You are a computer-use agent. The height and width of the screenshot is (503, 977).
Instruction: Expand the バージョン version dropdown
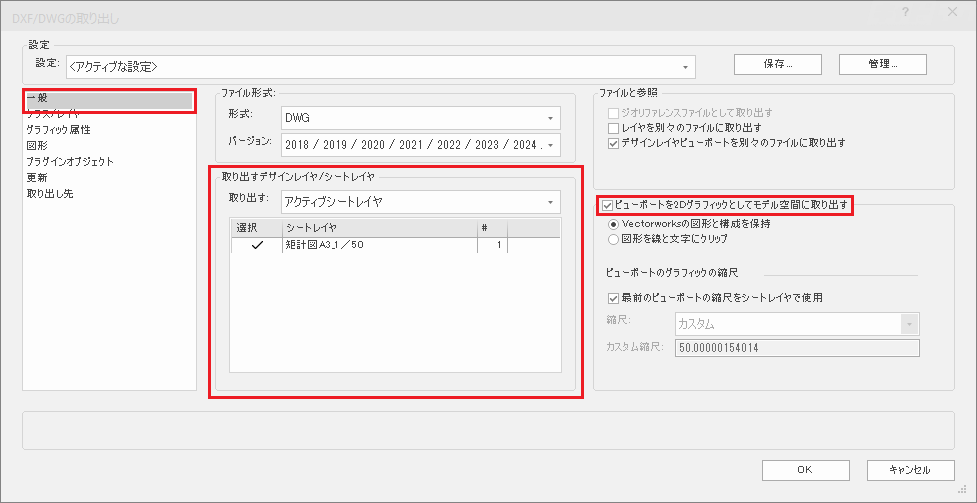[420, 145]
